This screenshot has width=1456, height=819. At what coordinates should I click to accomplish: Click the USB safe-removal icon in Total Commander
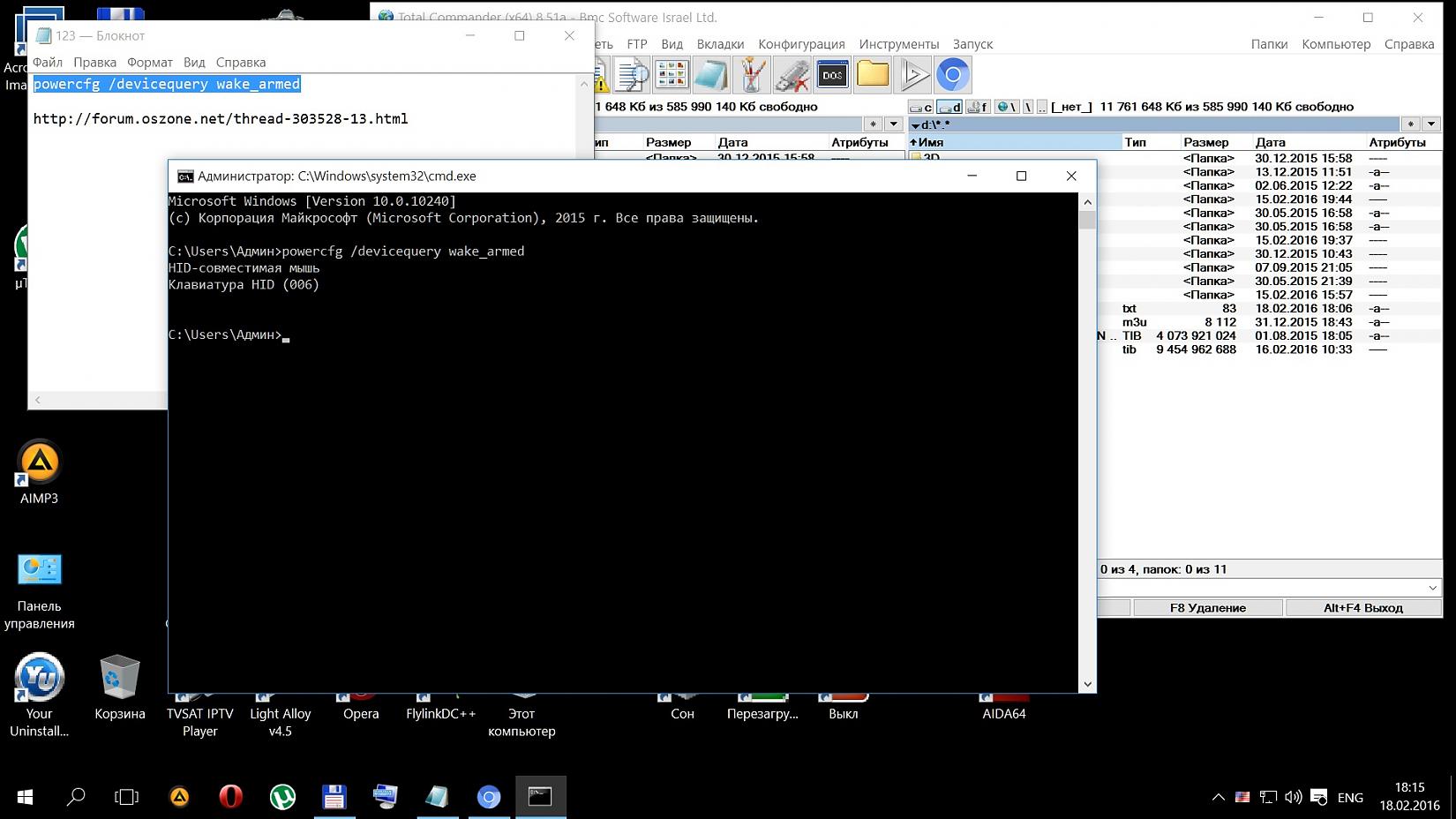pos(792,76)
